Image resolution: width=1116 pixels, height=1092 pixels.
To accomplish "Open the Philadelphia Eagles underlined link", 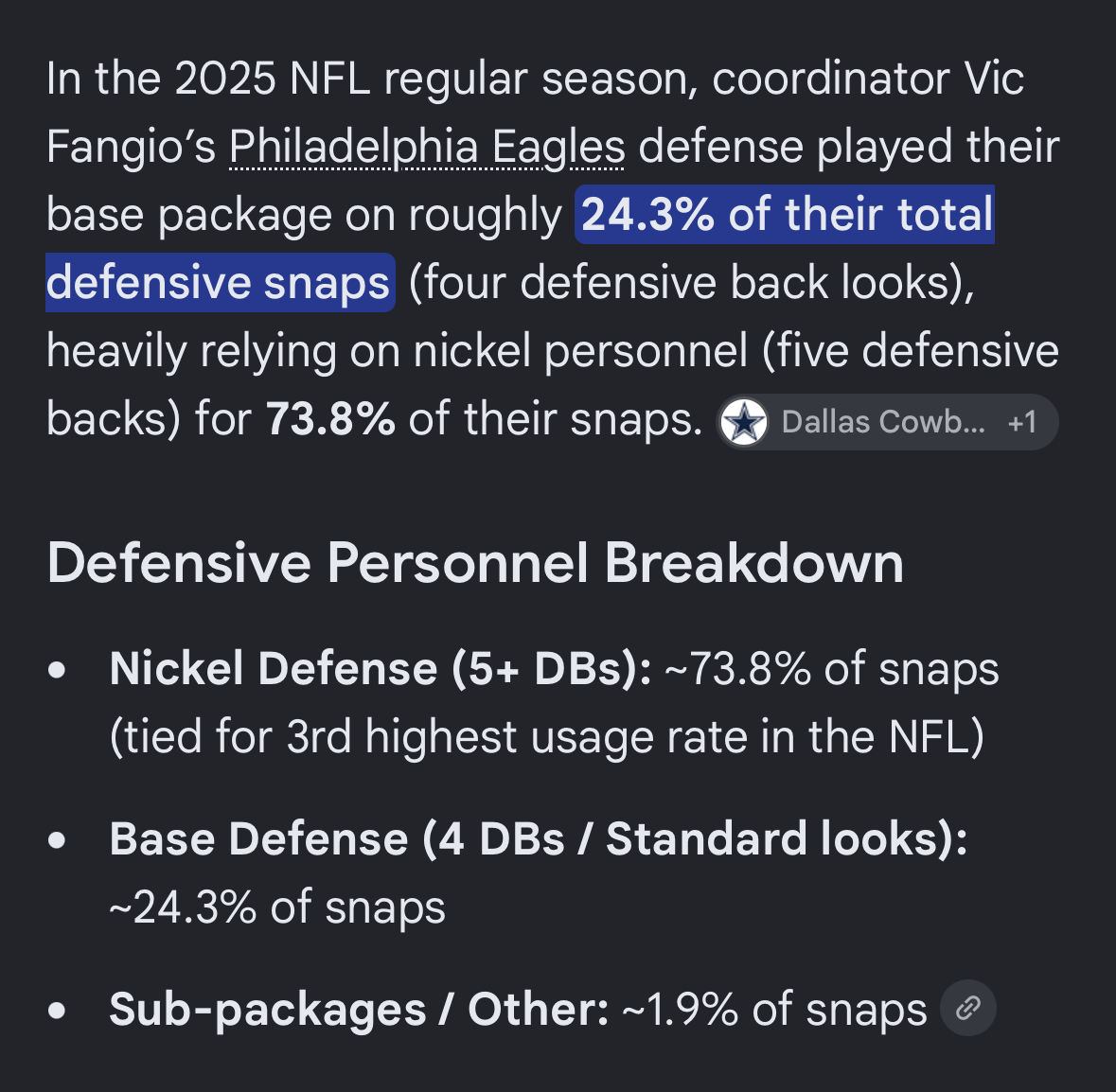I will click(x=427, y=147).
